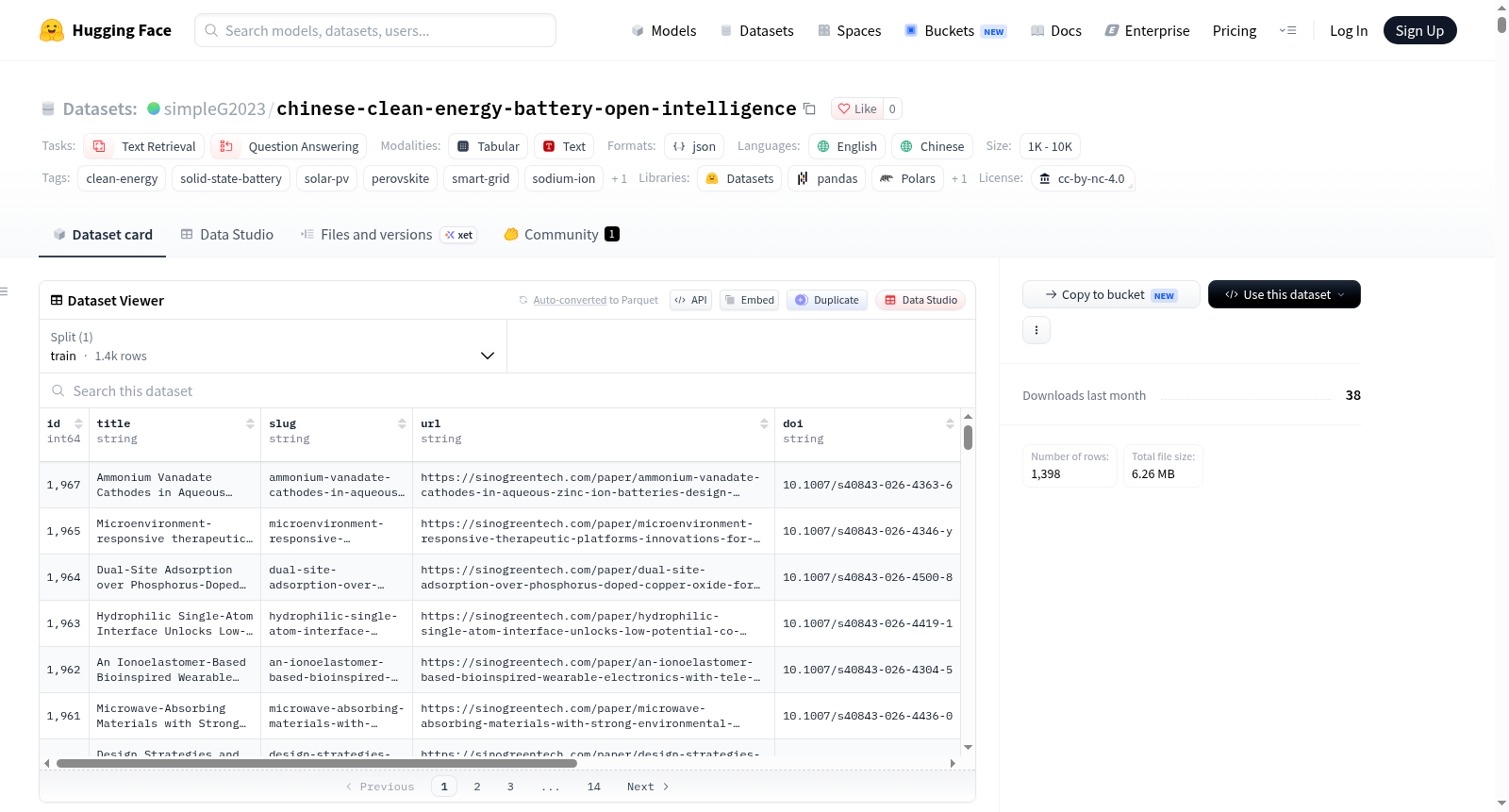Switch to the Dataset card tab
The image size is (1509, 812).
[x=102, y=234]
